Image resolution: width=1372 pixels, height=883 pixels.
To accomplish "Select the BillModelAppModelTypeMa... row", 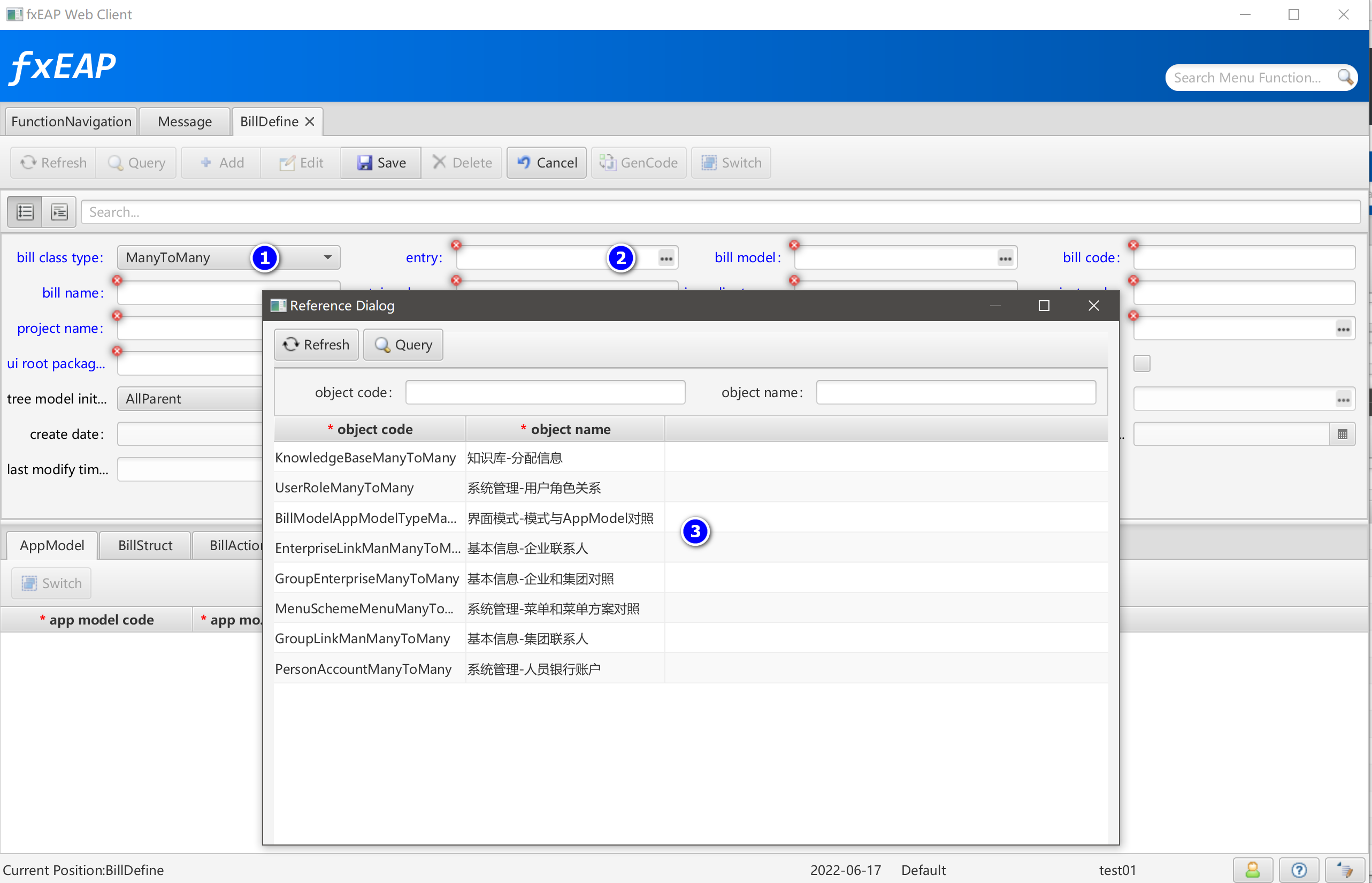I will click(691, 518).
